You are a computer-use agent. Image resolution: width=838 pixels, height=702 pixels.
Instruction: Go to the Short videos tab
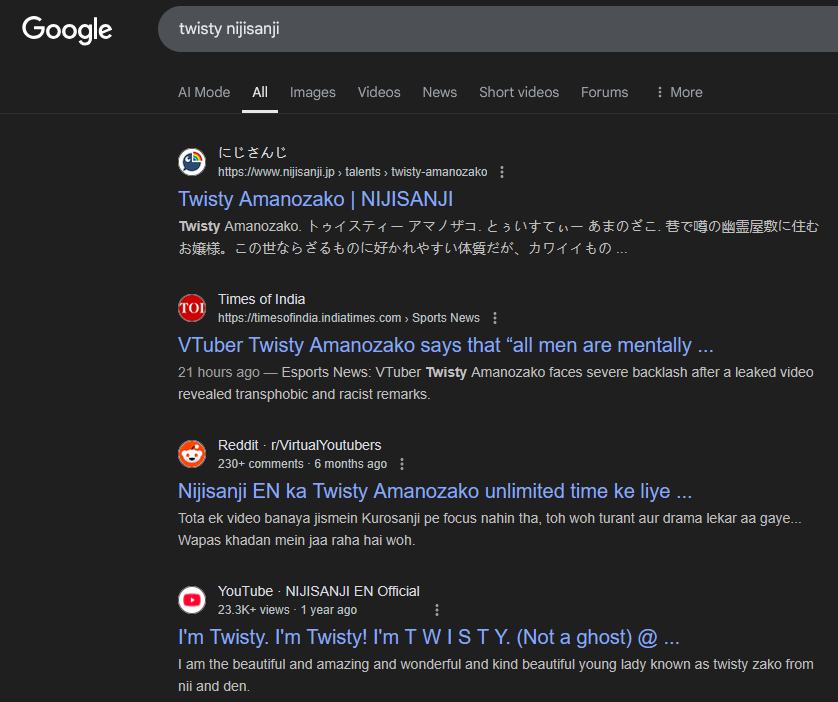519,92
